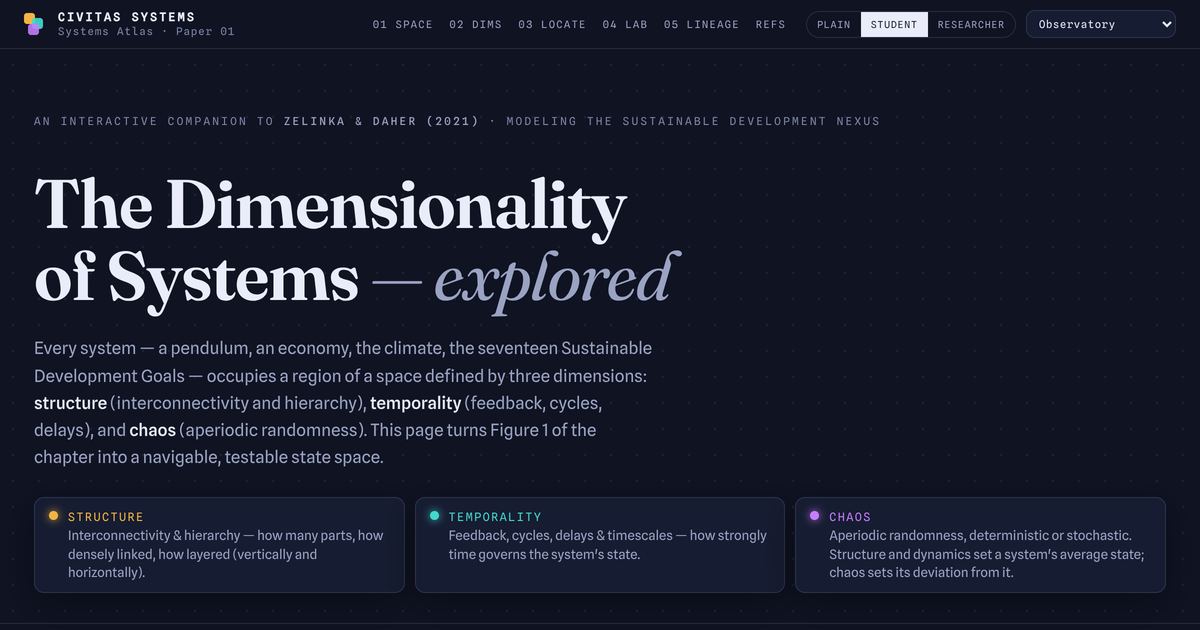The image size is (1200, 630).
Task: Open the REFS nav link
Action: click(x=771, y=24)
